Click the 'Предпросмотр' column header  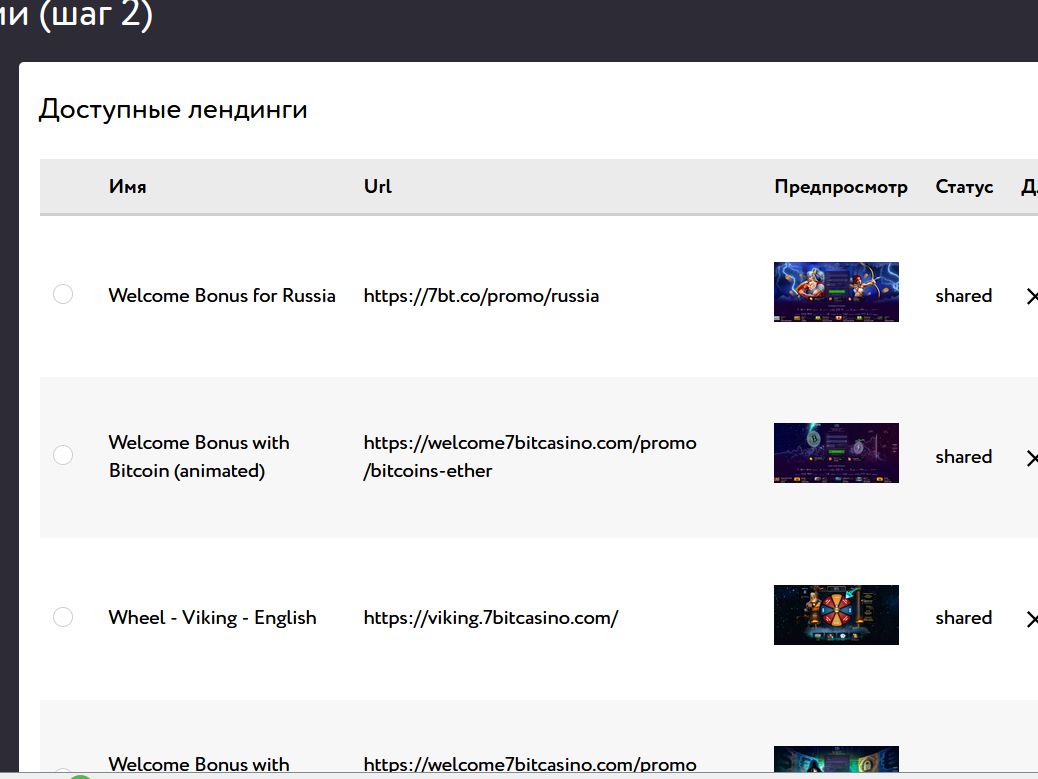pos(841,187)
